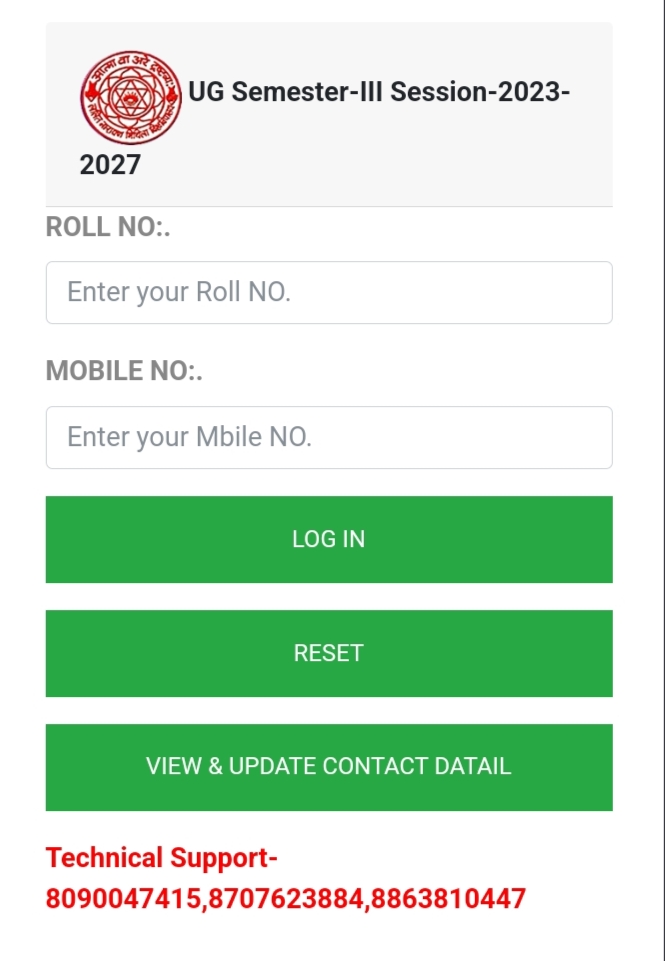Screen dimensions: 665x961
Task: Click the UG Semester-III heading text
Action: (286, 92)
